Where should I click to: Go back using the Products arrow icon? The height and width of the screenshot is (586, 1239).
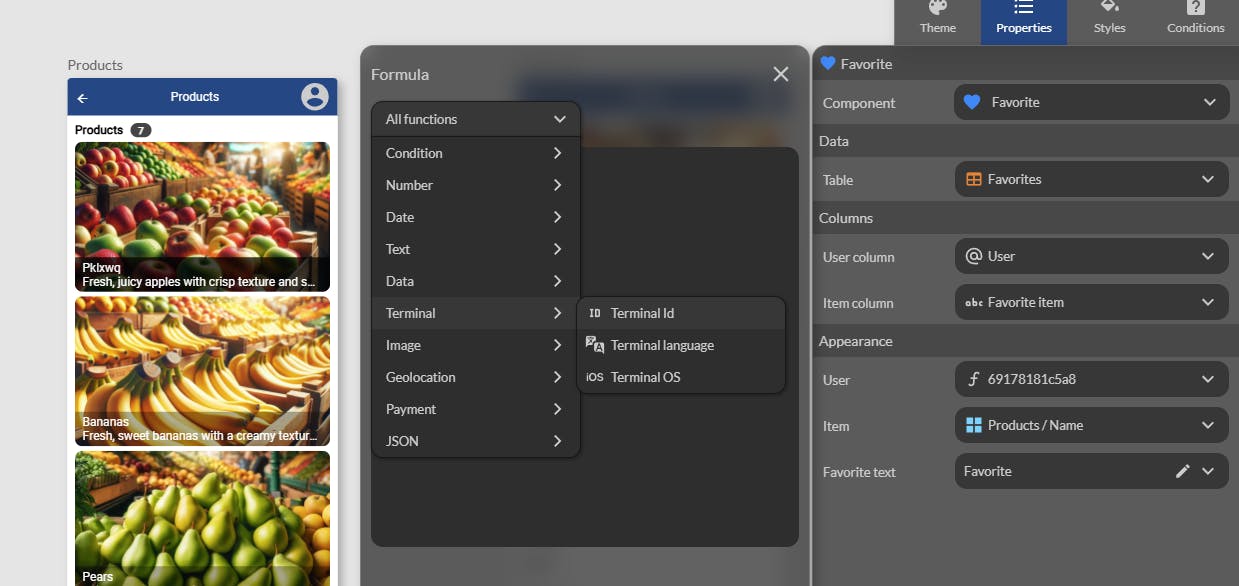pos(83,97)
